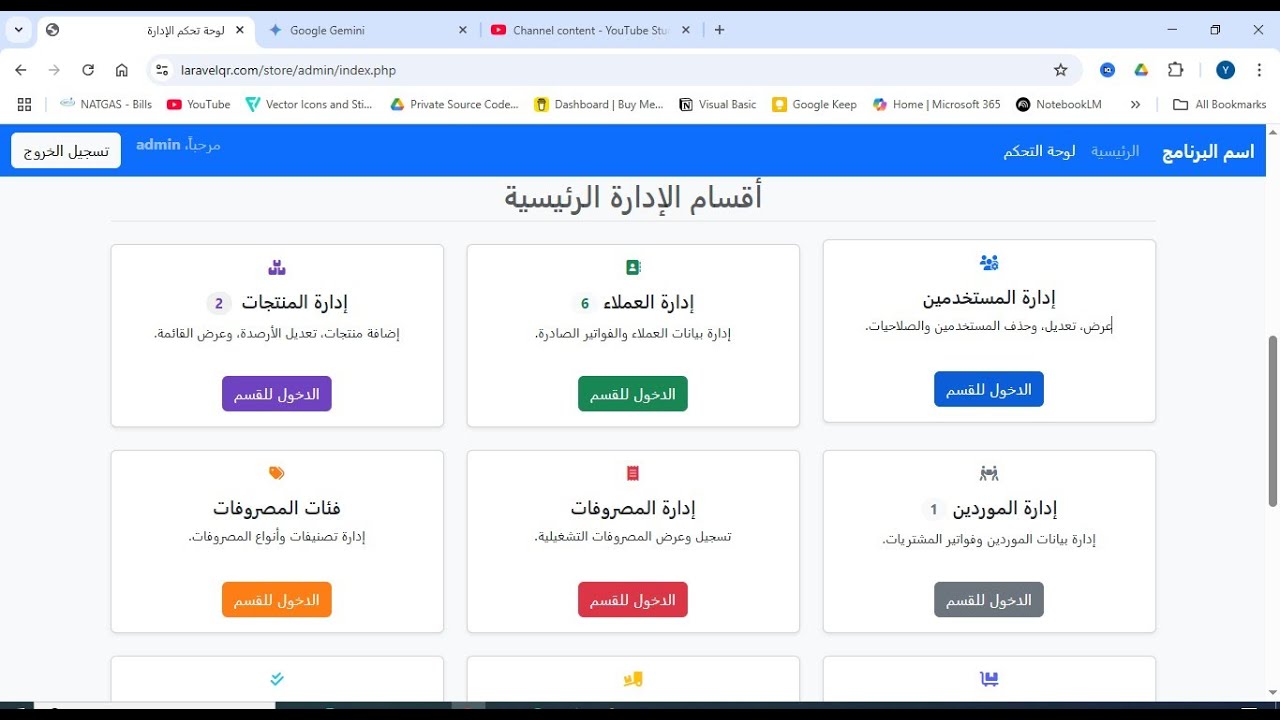Click the Google Drive extension icon
The width and height of the screenshot is (1280, 720).
[1141, 70]
